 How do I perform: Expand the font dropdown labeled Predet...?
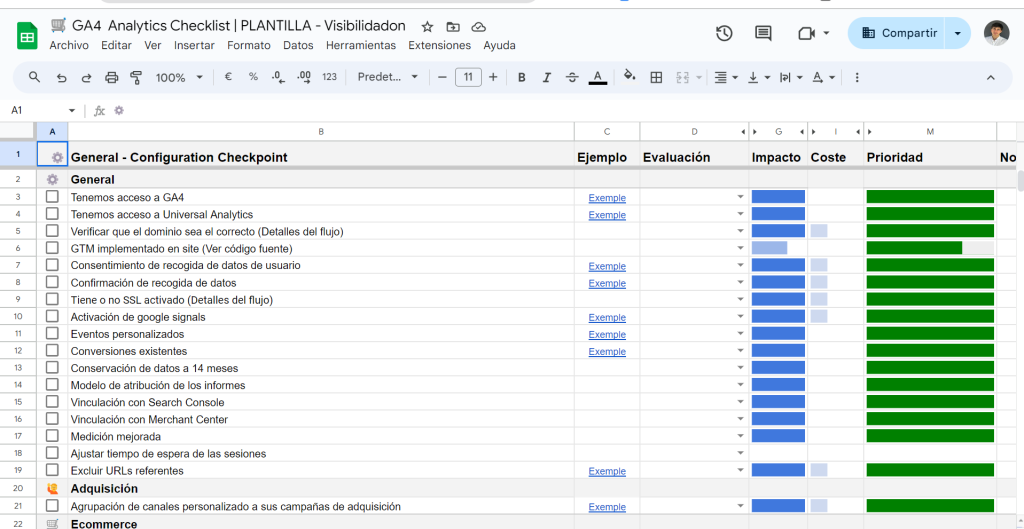click(387, 77)
